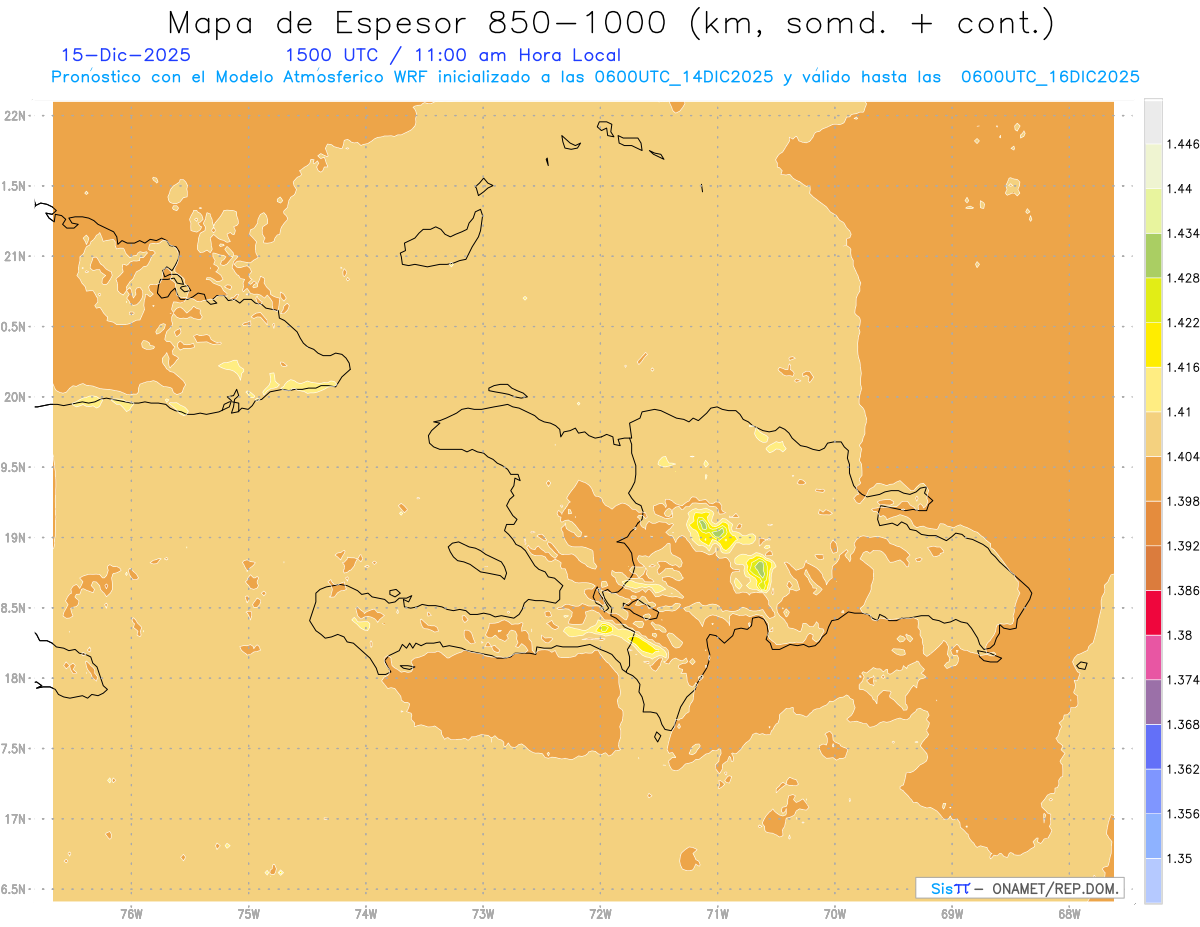
Task: Click legend value '1.35'
Action: (x=1180, y=858)
